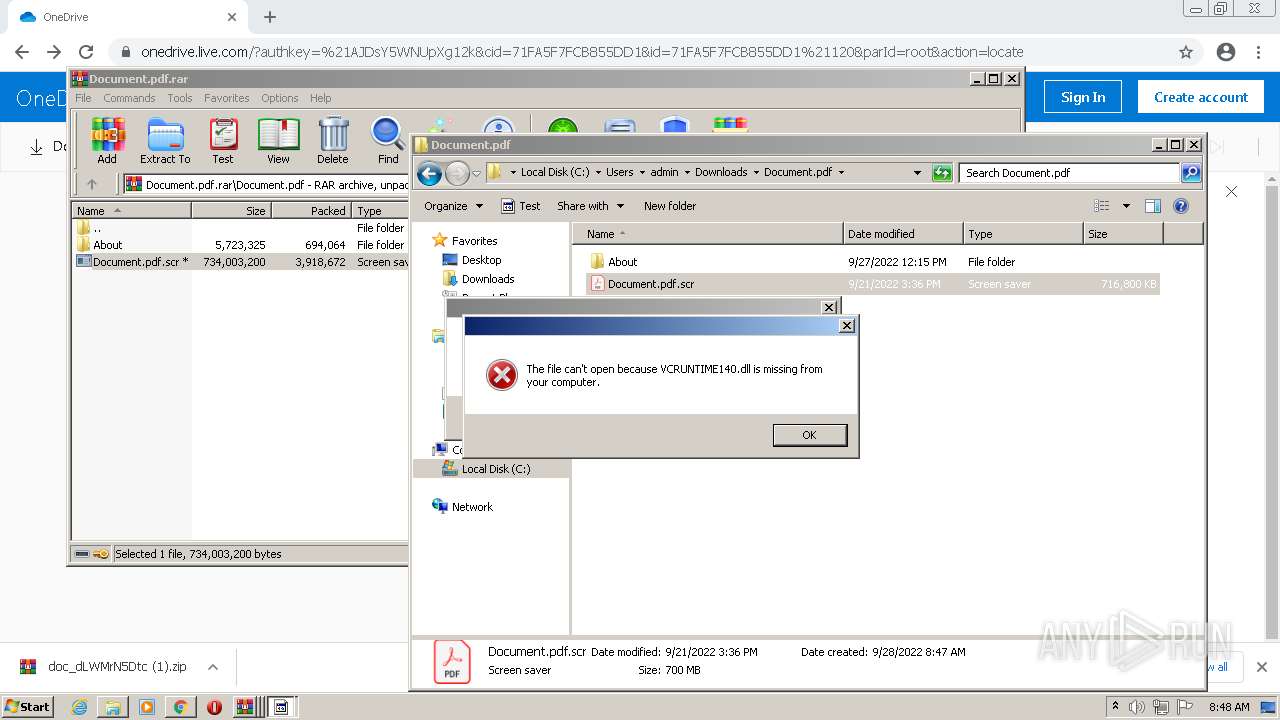Click WinRAR's Test toolbar icon
The height and width of the screenshot is (720, 1280).
(223, 141)
